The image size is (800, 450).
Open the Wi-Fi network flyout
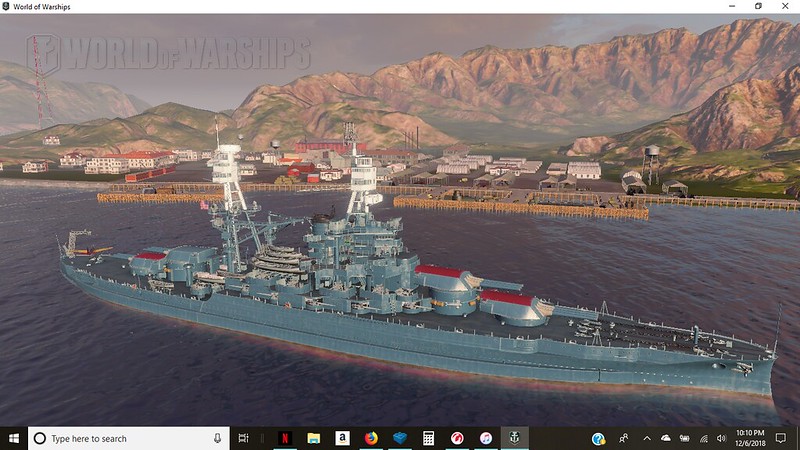click(x=704, y=438)
